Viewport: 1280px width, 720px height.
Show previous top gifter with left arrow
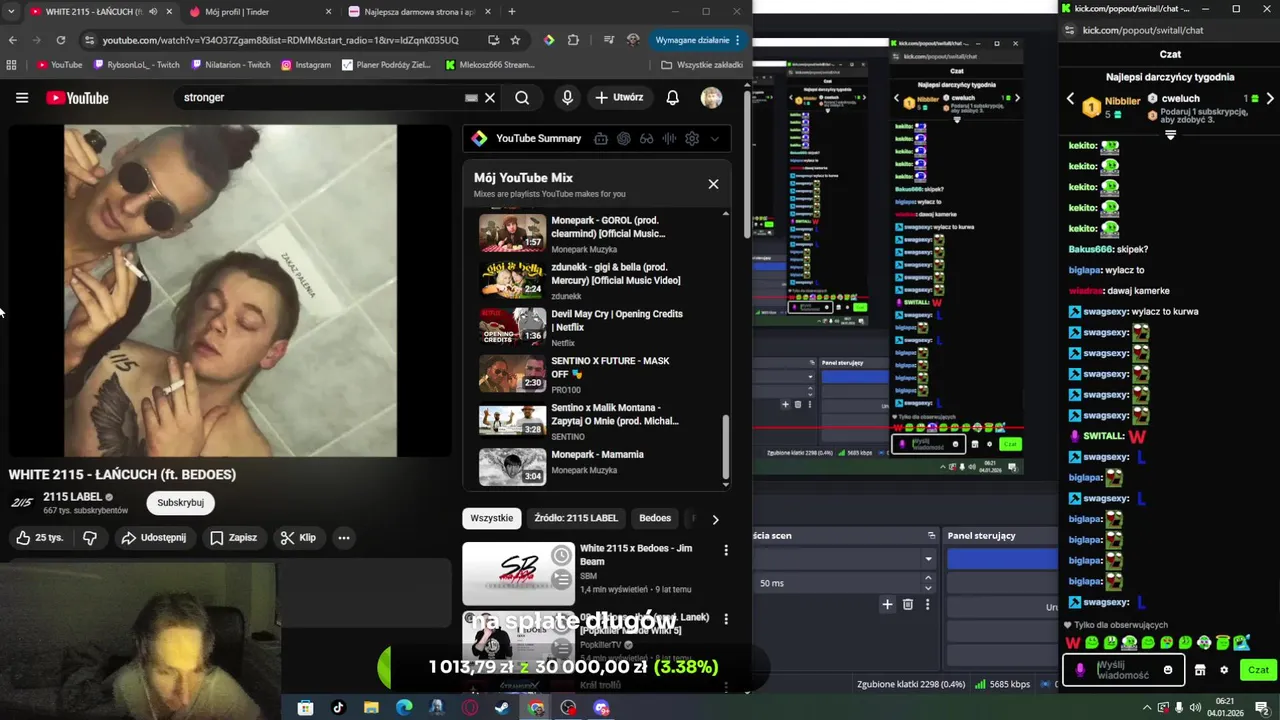pos(1070,99)
